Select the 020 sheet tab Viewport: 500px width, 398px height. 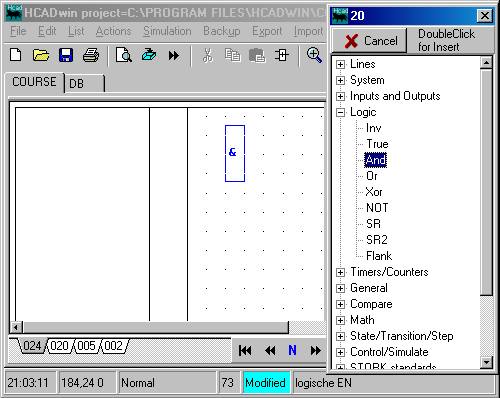pyautogui.click(x=59, y=346)
